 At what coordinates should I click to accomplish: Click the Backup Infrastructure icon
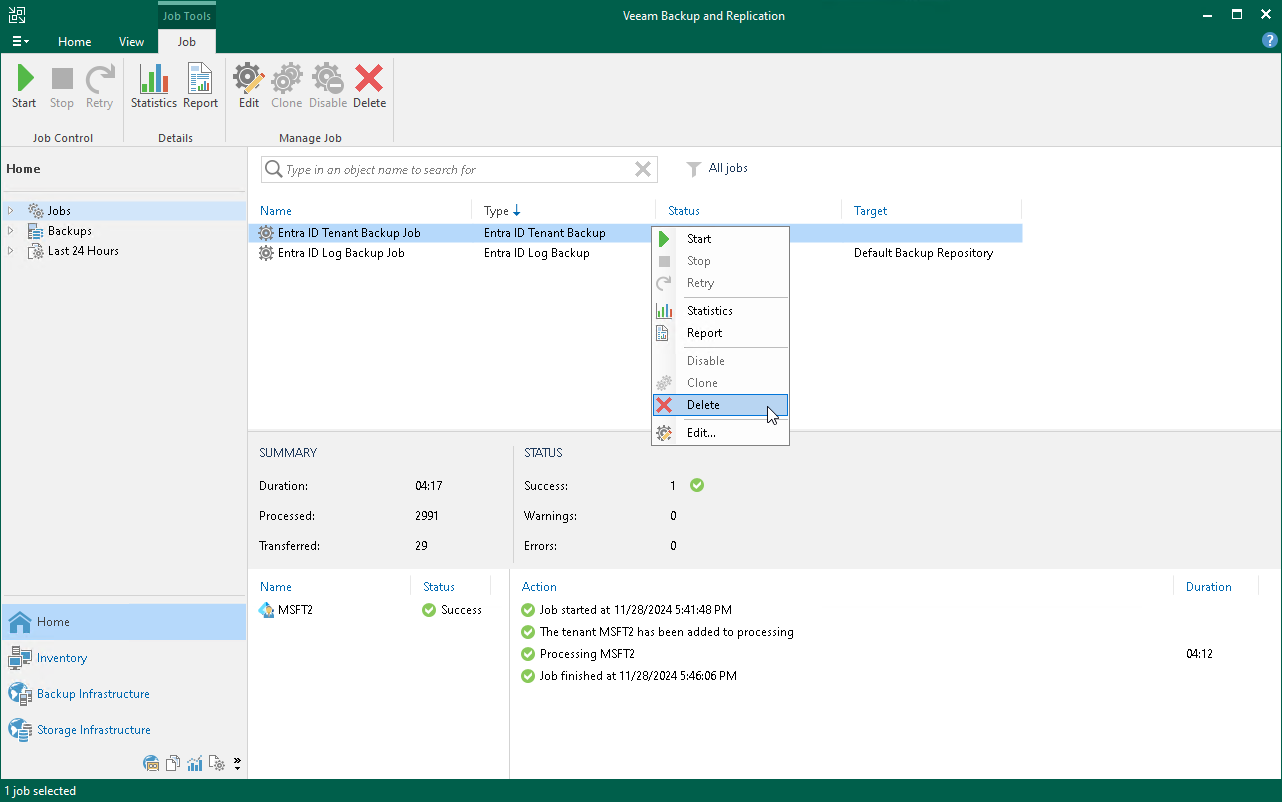click(x=20, y=694)
